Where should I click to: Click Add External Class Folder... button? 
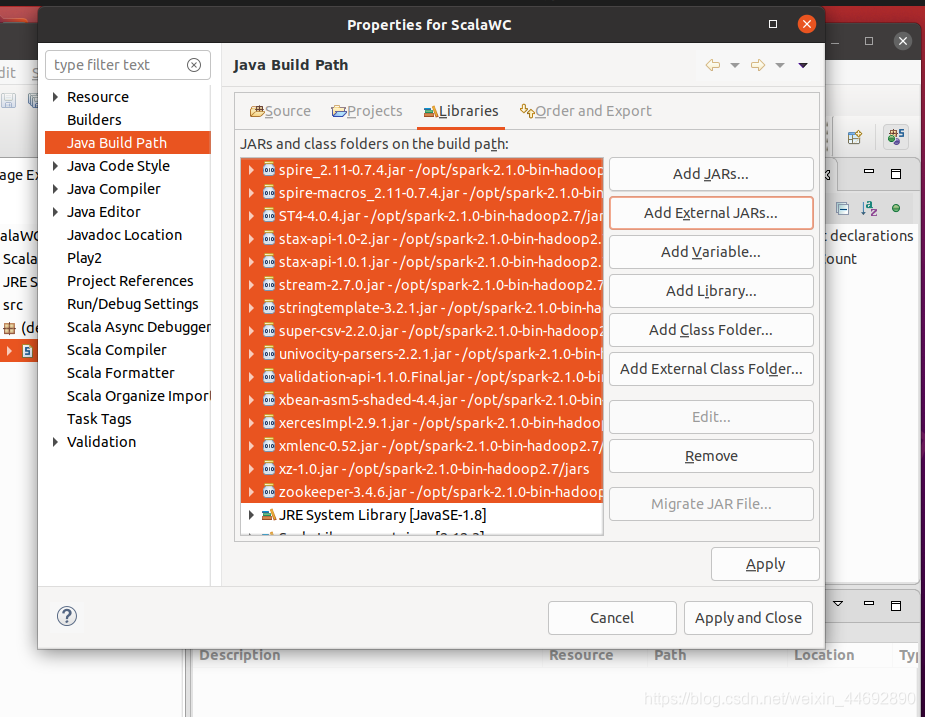tap(711, 369)
